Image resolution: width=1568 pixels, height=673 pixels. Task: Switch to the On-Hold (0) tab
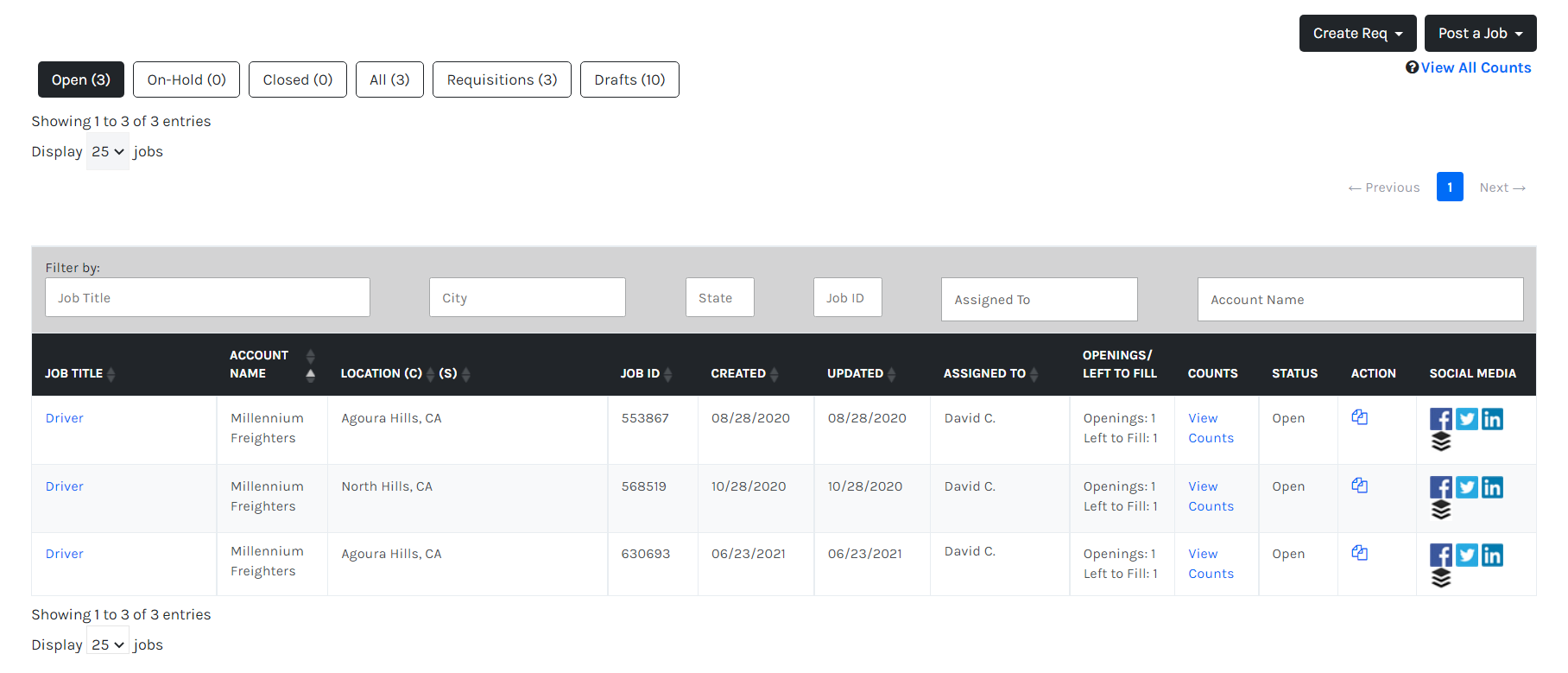coord(187,79)
